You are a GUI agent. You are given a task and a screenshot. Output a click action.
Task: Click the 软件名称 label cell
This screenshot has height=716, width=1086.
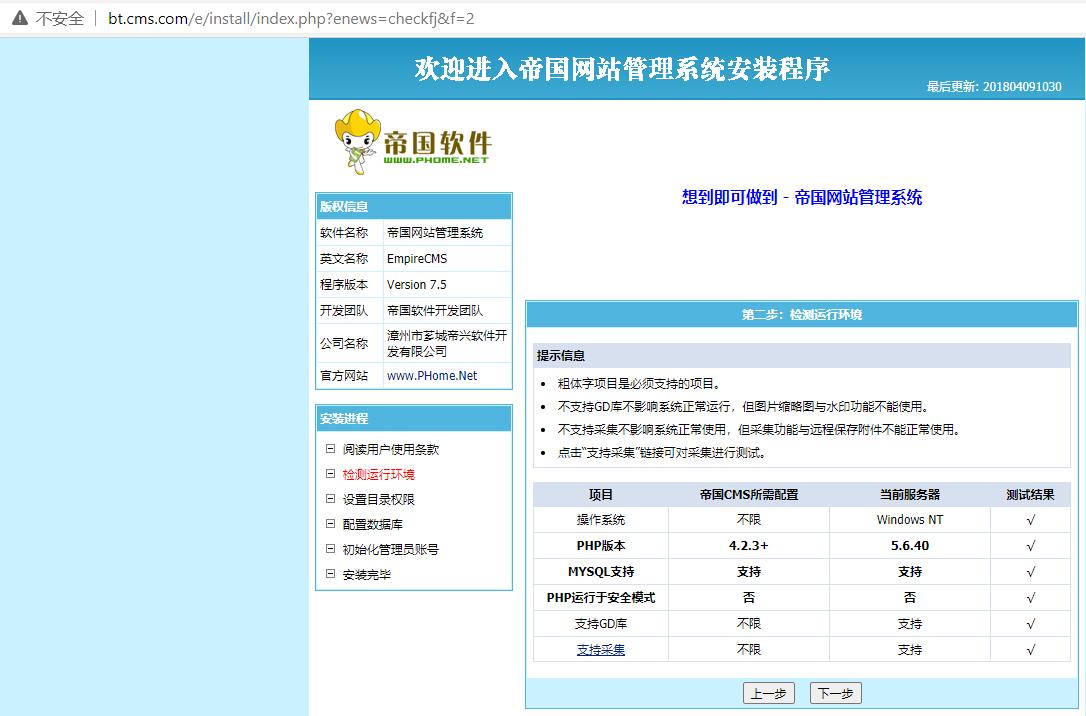point(349,233)
